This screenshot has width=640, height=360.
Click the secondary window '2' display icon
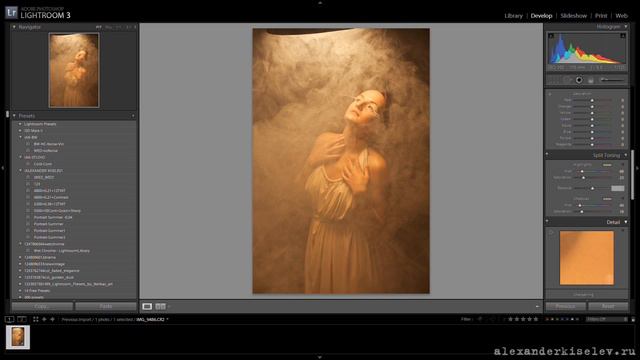pyautogui.click(x=22, y=319)
